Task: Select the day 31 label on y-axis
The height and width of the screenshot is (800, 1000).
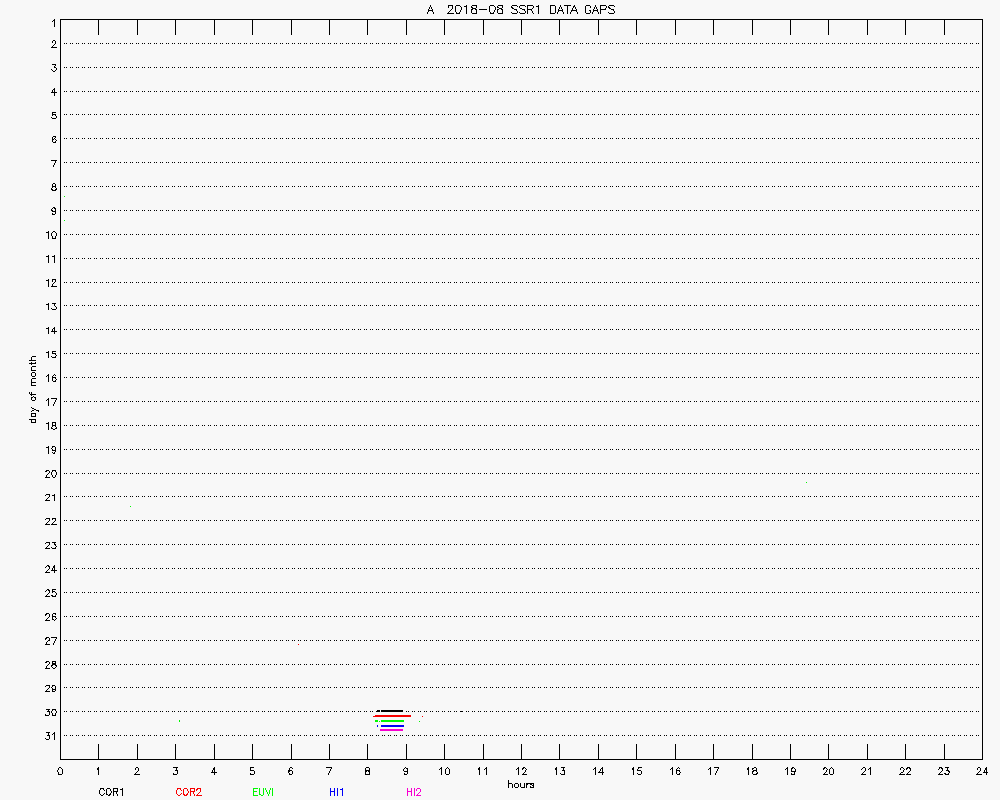Action: point(48,736)
